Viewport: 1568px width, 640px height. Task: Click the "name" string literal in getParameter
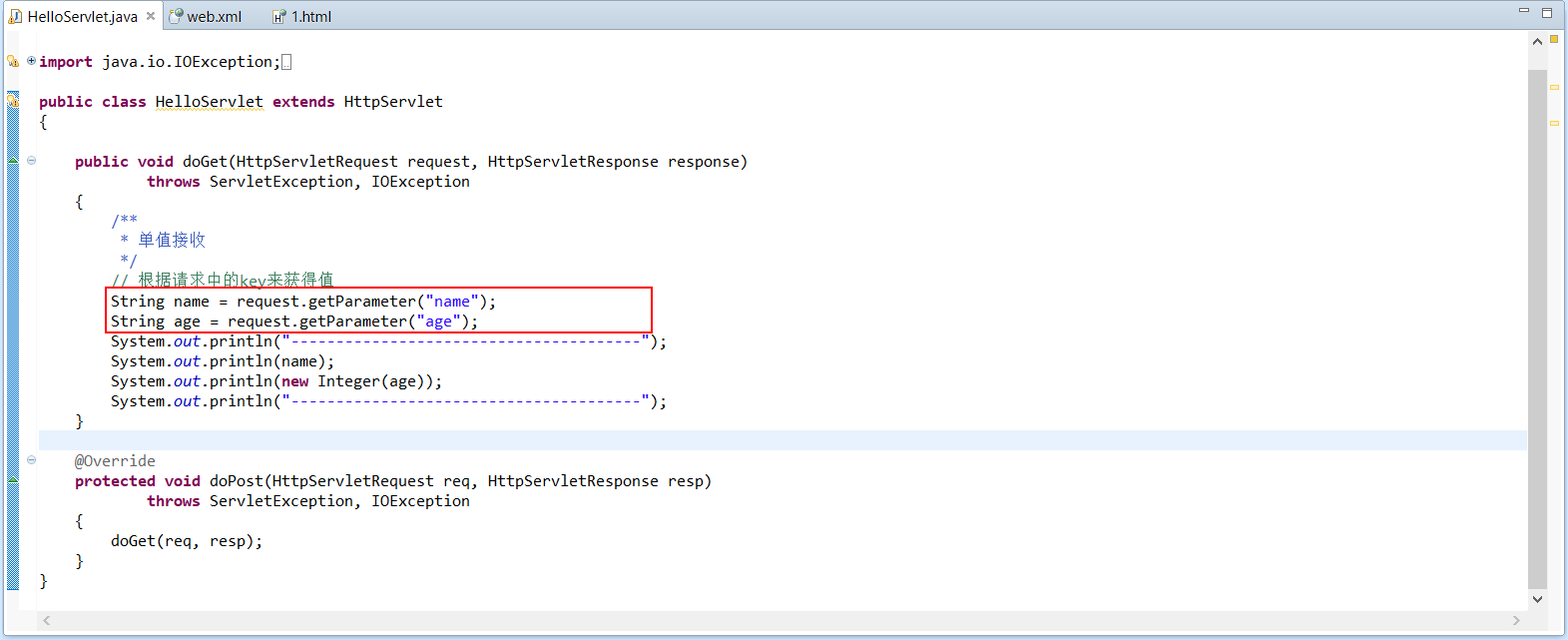451,302
